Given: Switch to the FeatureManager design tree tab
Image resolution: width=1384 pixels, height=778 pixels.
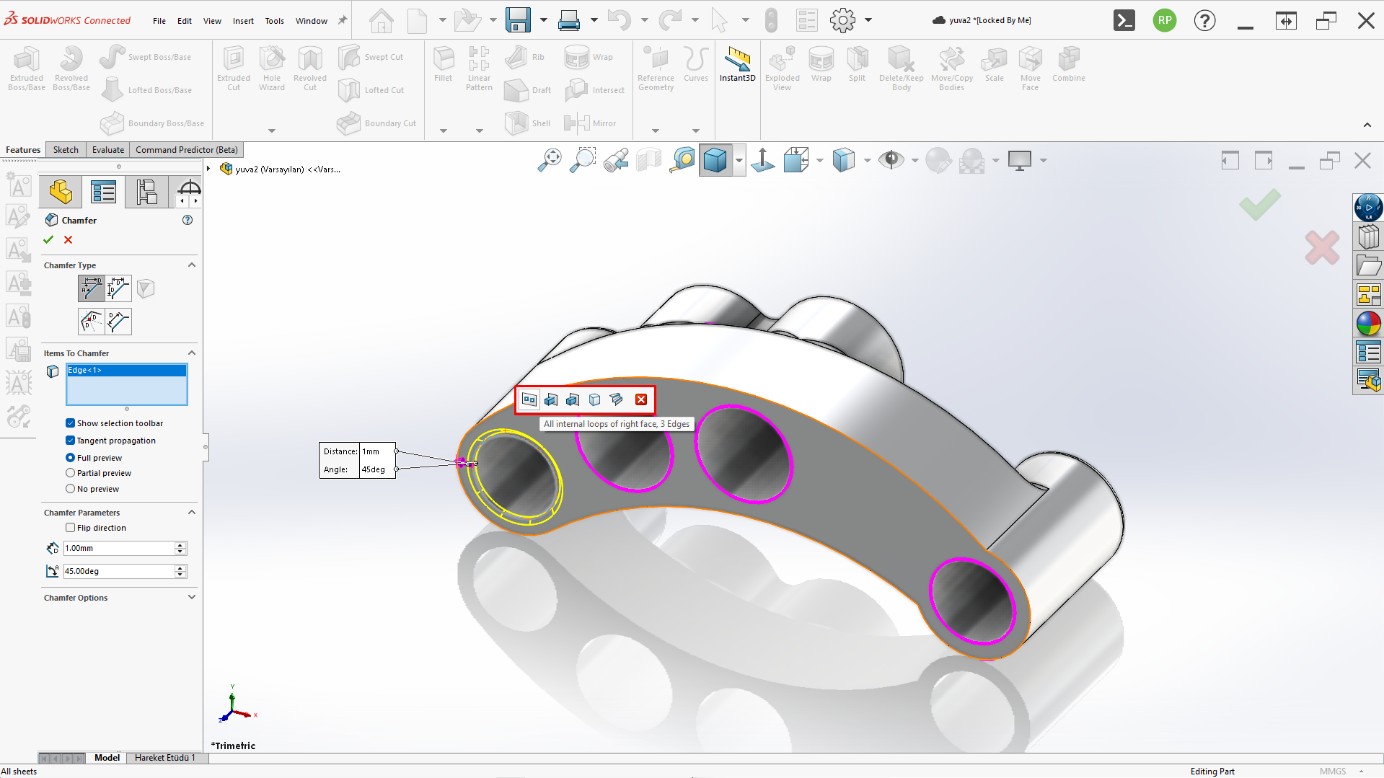Looking at the screenshot, I should click(60, 191).
